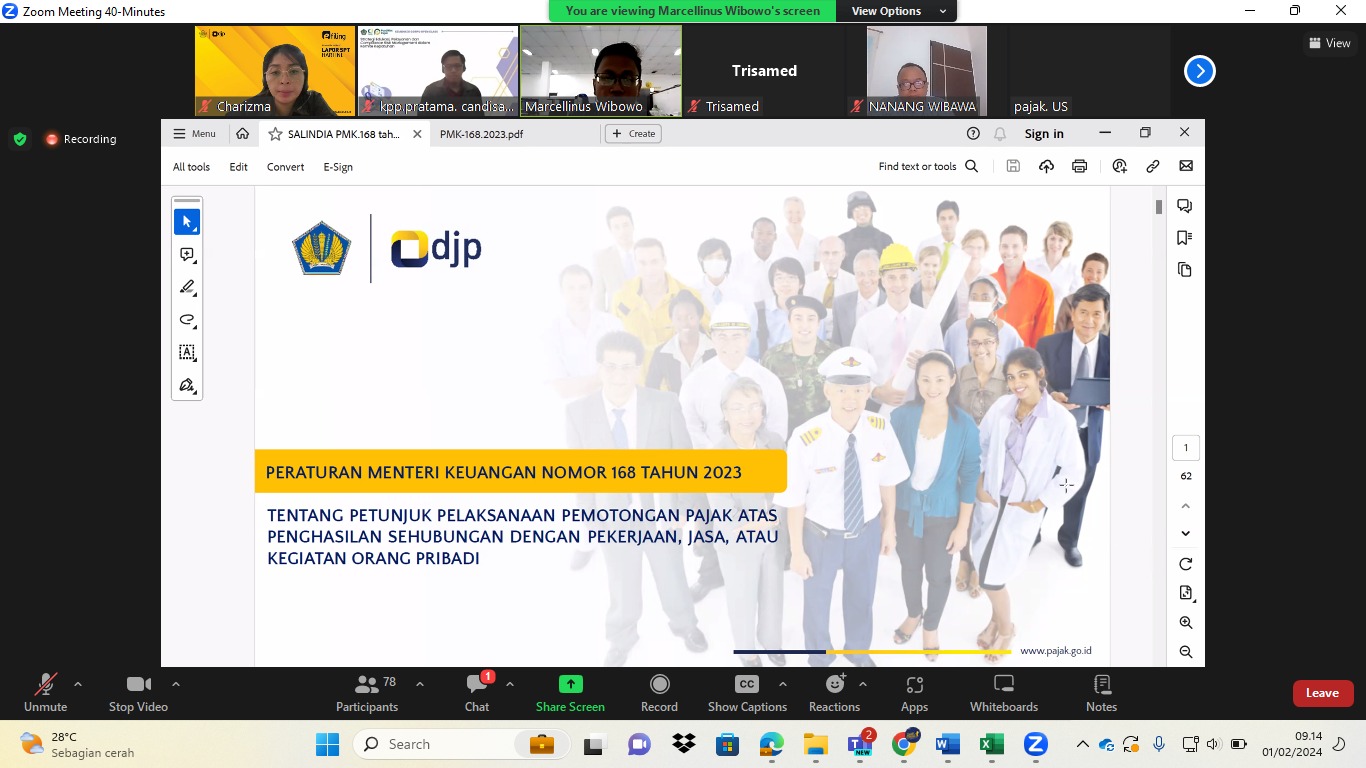Open the Notes panel

point(1101,693)
